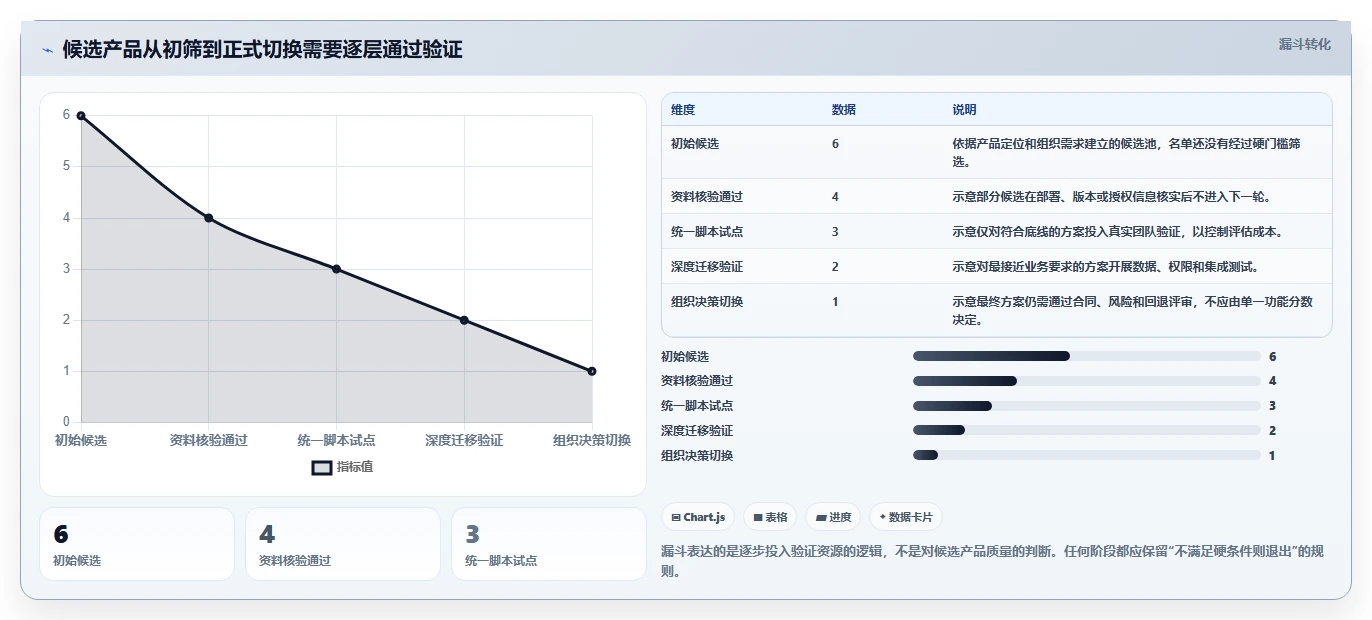
Task: Click the 初始候选 table row label
Action: [695, 144]
